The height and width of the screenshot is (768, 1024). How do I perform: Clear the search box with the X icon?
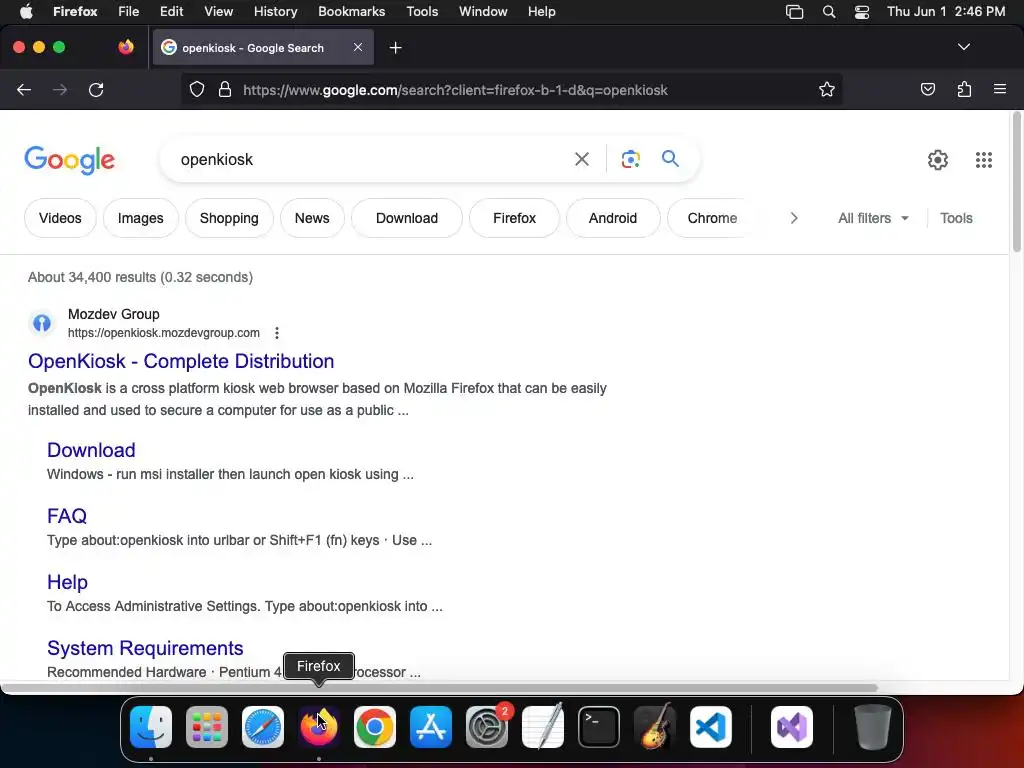[581, 159]
